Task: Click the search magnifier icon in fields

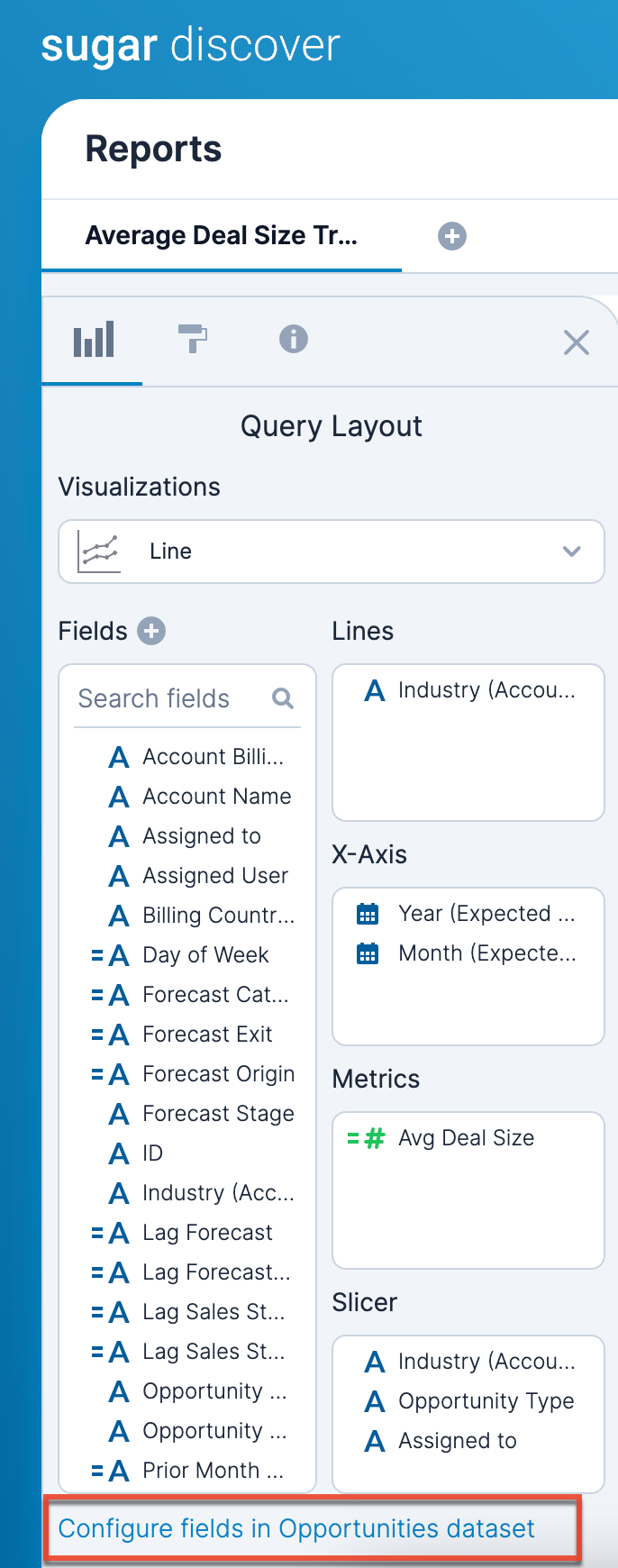Action: [283, 698]
